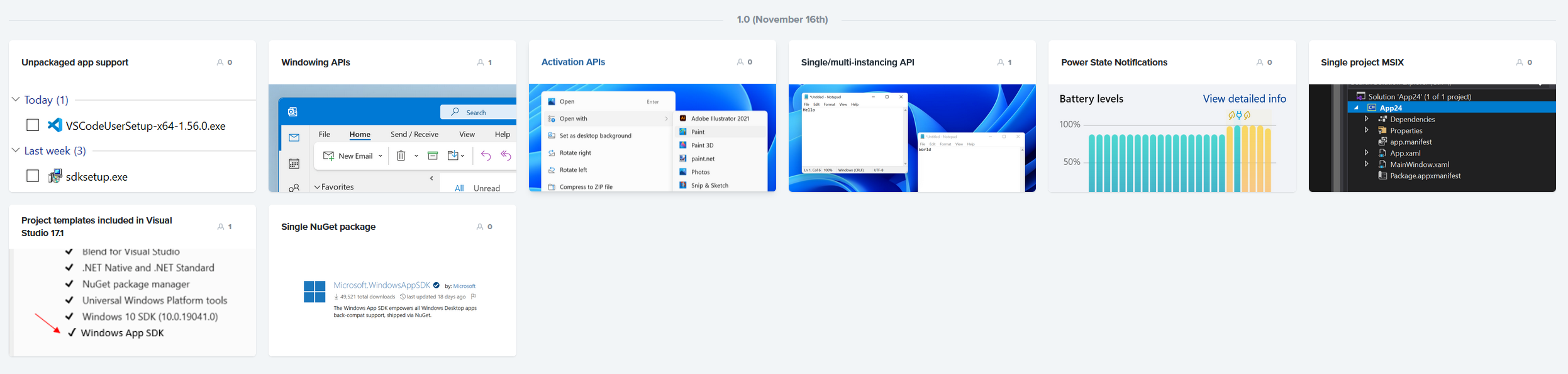Click the follower icon on Windowing APIs card
1568x374 pixels.
point(481,62)
